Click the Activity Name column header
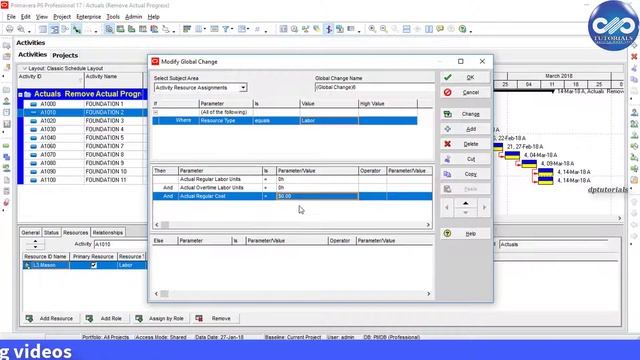The height and width of the screenshot is (360, 640). [113, 77]
